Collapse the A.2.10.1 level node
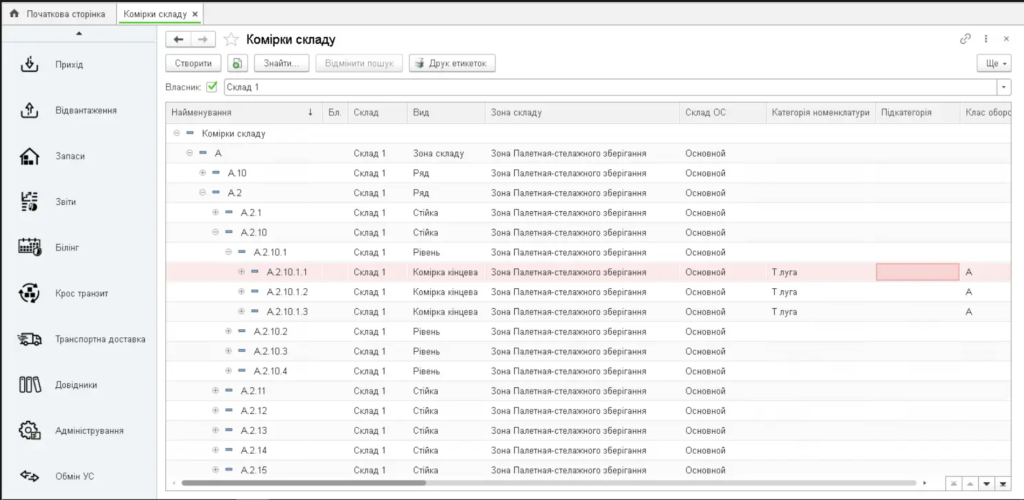 coord(229,252)
